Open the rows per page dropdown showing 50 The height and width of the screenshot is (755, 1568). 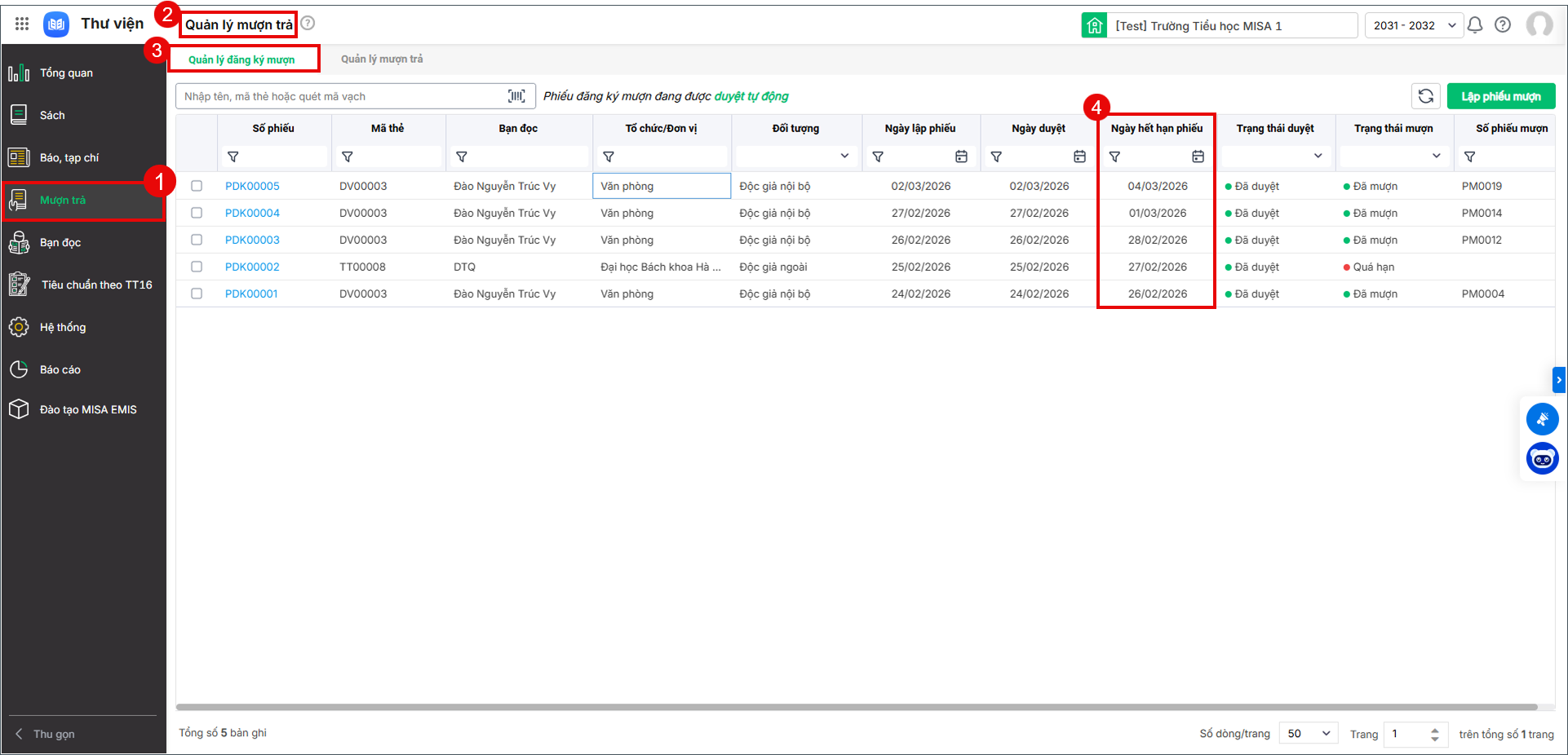[1309, 734]
